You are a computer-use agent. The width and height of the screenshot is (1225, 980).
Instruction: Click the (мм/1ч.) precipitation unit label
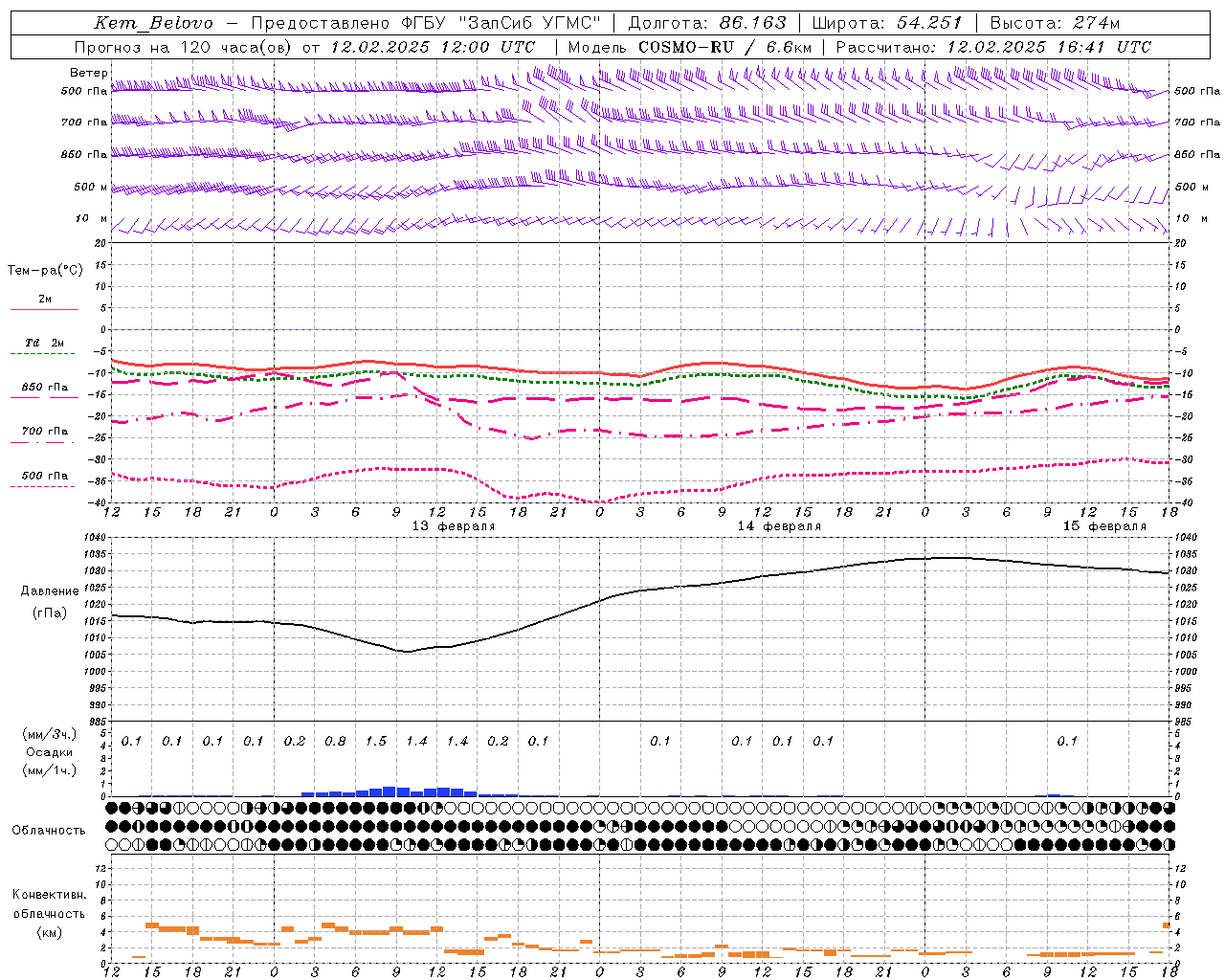point(49,770)
